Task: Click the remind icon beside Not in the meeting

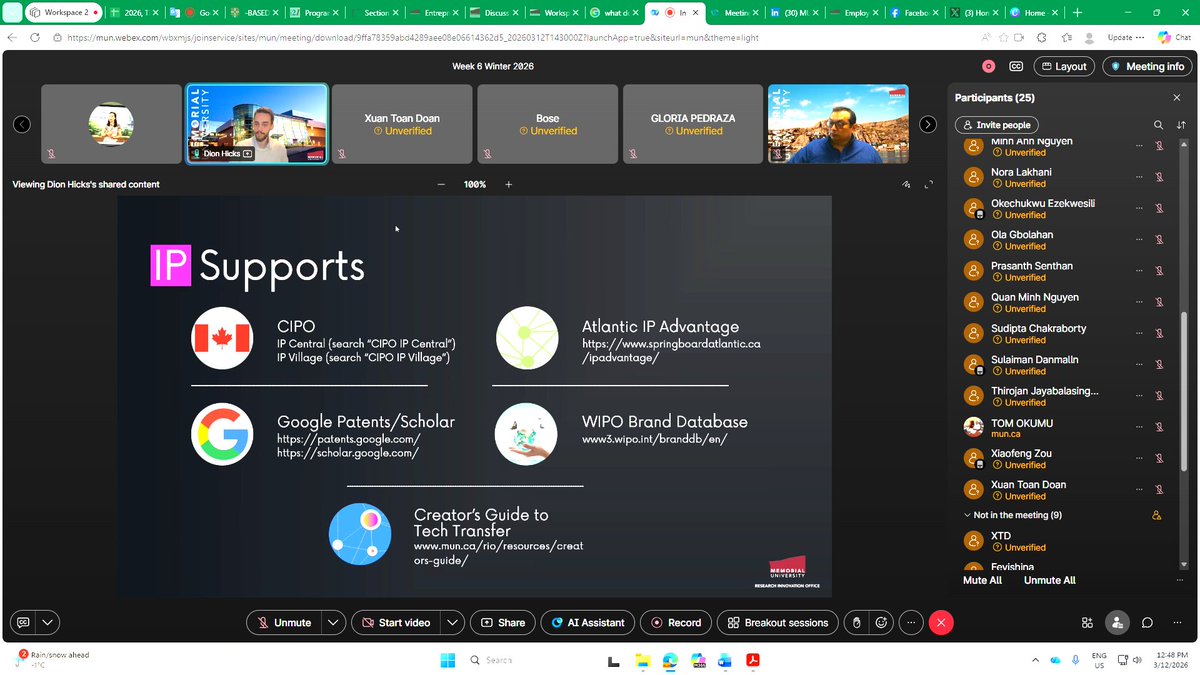Action: (x=1157, y=515)
